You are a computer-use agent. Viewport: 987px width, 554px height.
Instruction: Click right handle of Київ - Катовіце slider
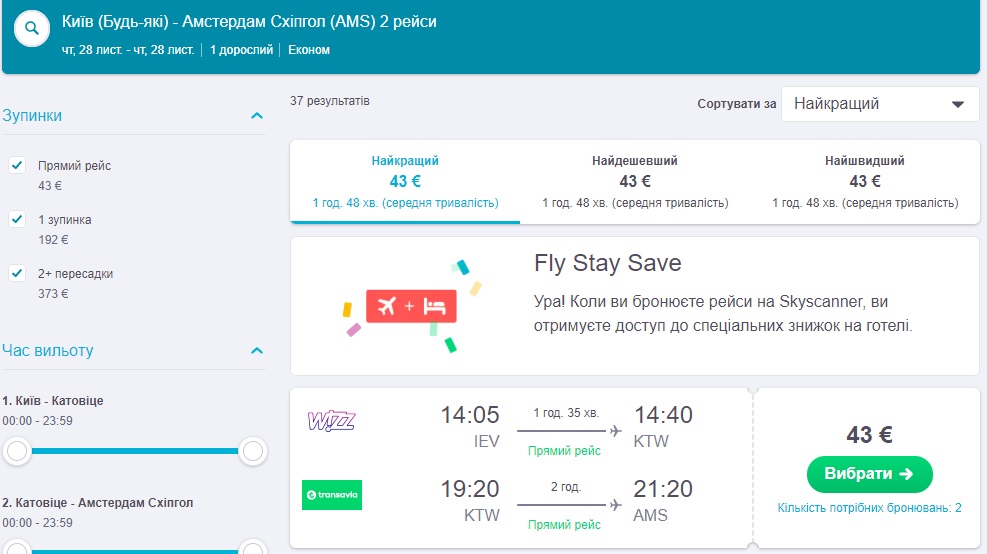[x=253, y=452]
